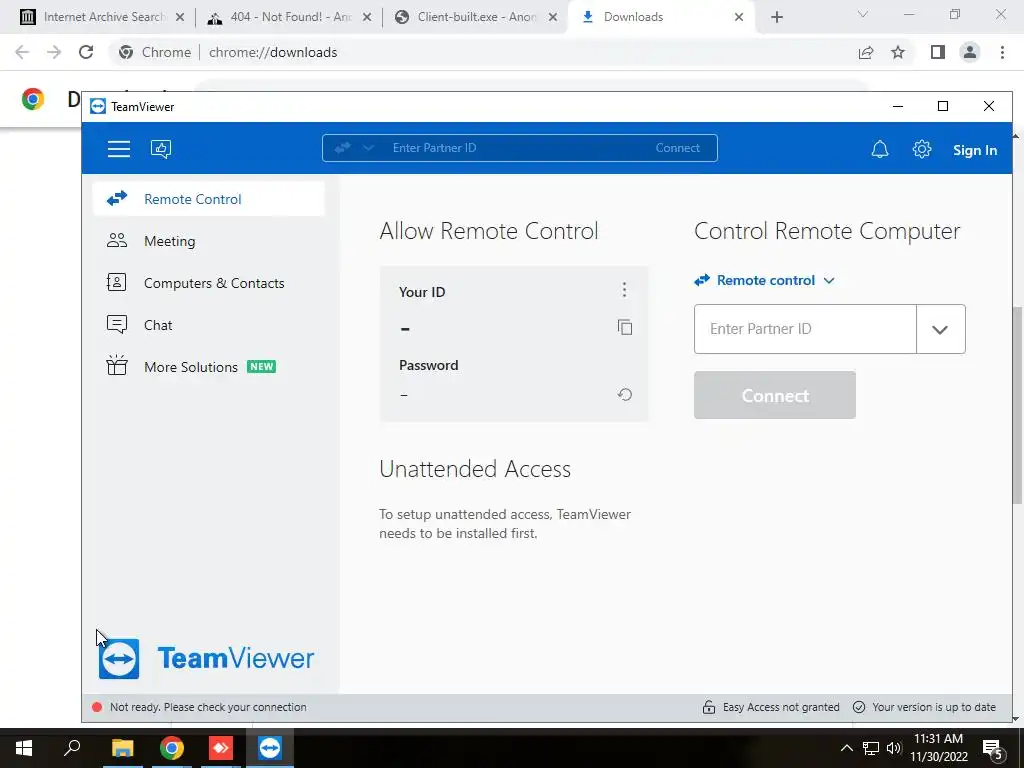Open Chrome from the taskbar
This screenshot has height=768, width=1024.
tap(172, 748)
